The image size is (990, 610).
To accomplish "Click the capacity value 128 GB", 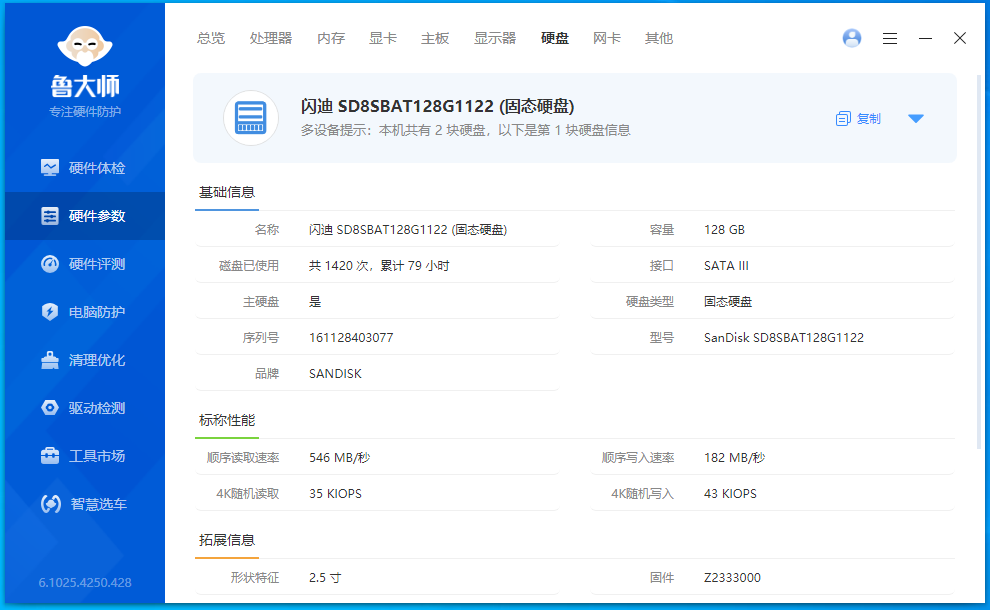I will coord(724,230).
